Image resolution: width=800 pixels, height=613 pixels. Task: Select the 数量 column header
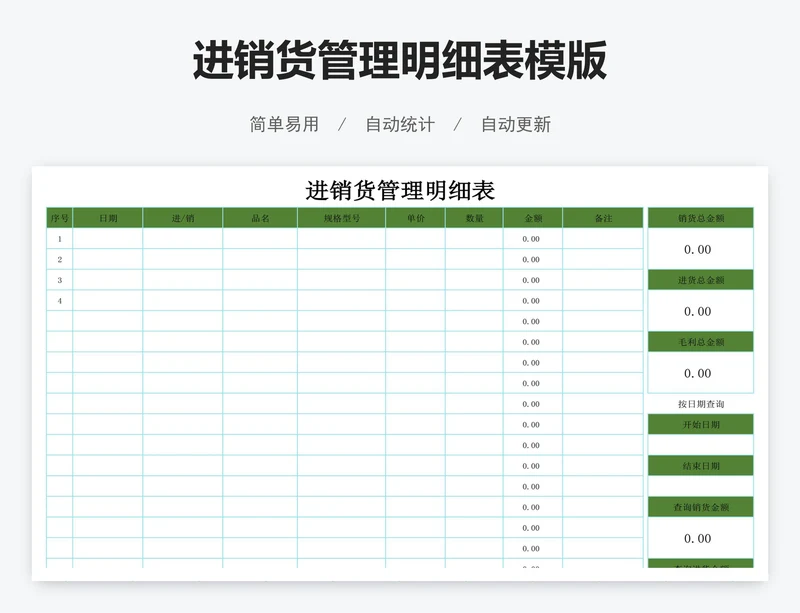point(474,218)
